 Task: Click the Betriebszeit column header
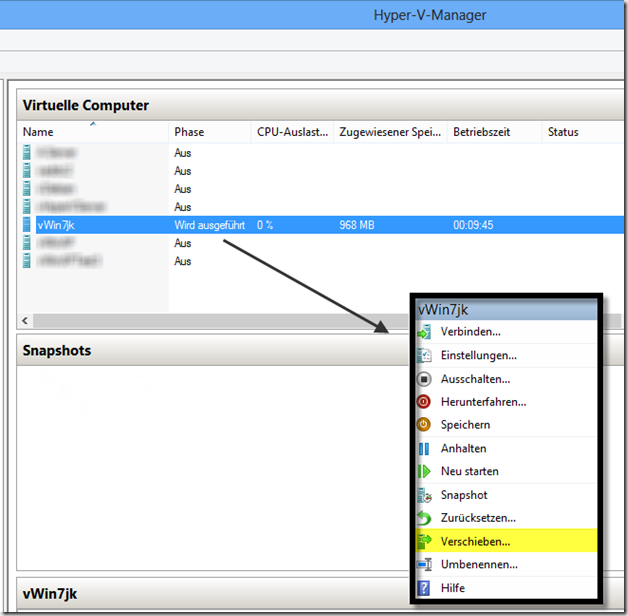click(495, 132)
